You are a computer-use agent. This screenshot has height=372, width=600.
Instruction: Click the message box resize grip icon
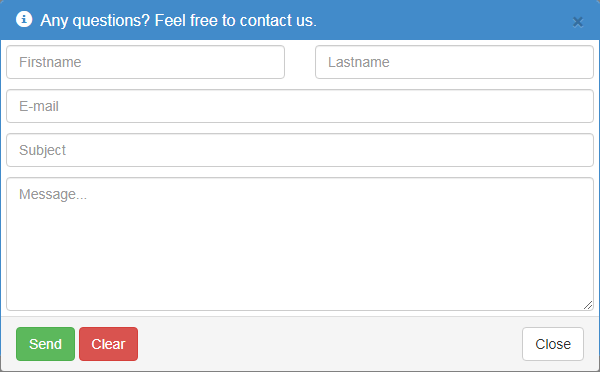[x=588, y=305]
